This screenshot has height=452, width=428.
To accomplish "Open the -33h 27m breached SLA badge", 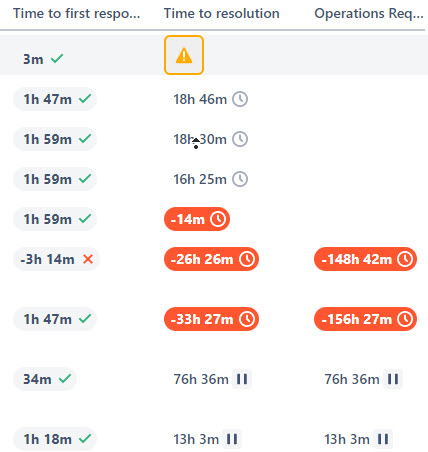I will point(211,319).
